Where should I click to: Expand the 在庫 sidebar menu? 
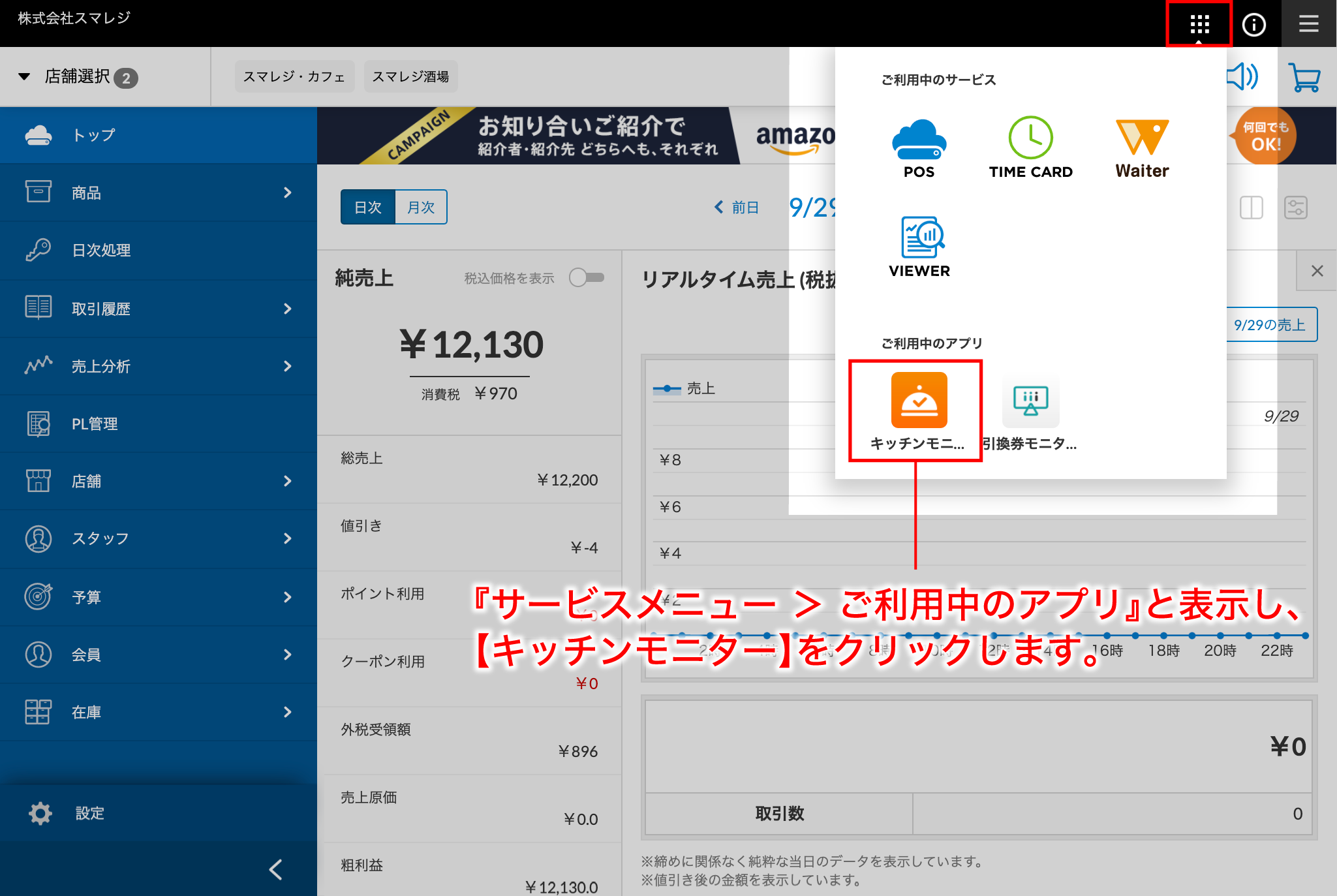tap(159, 712)
